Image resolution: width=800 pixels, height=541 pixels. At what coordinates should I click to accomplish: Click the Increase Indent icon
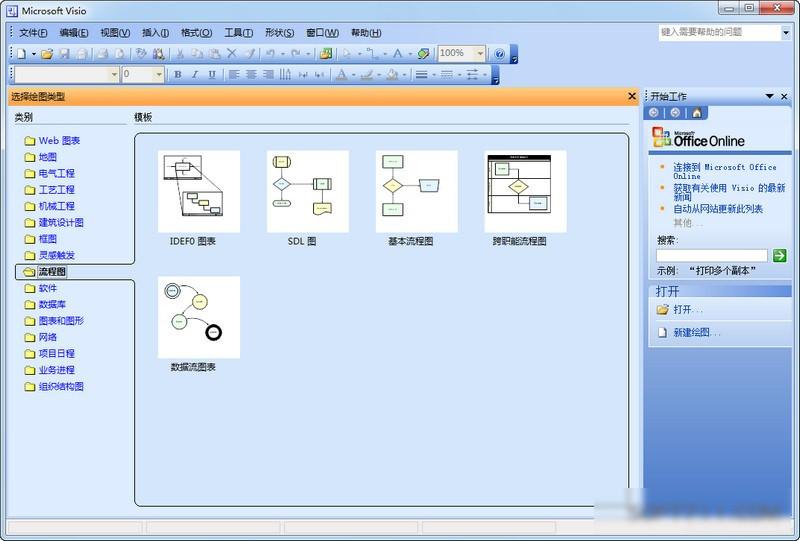(320, 75)
